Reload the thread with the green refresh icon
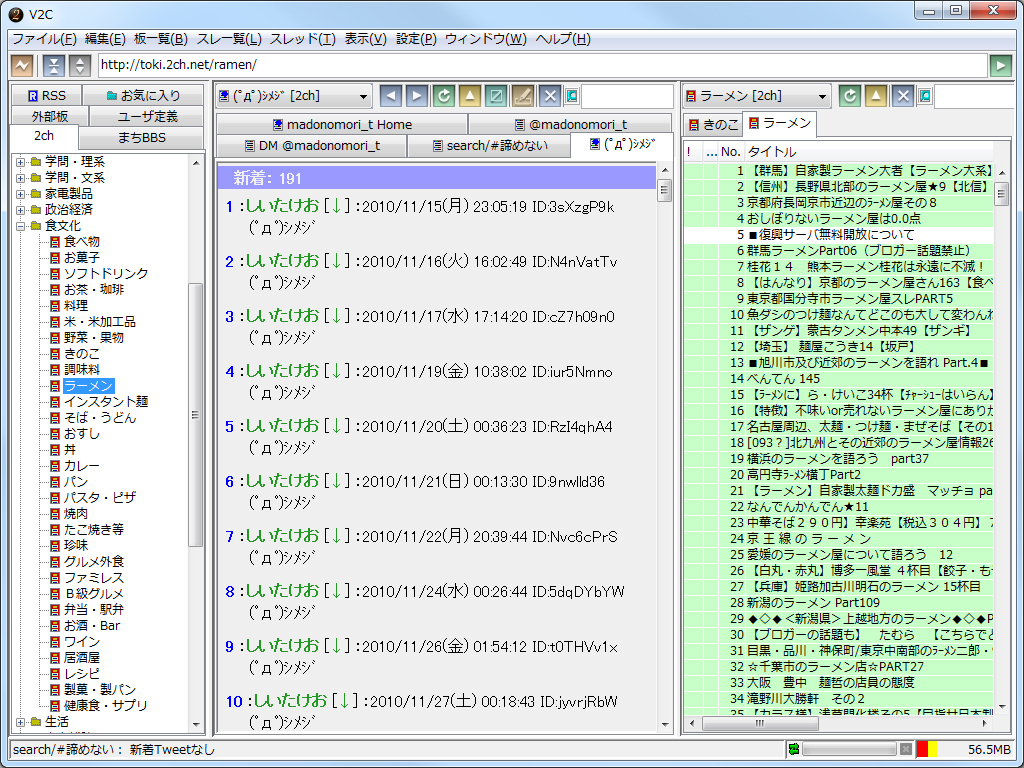The height and width of the screenshot is (768, 1024). point(443,96)
